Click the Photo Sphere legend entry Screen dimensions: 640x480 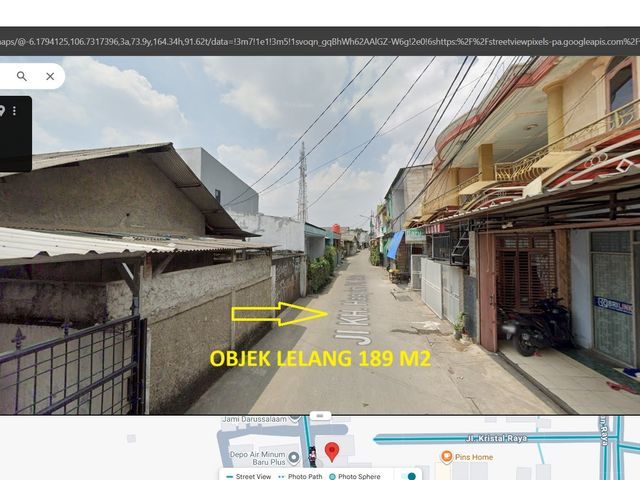click(355, 476)
